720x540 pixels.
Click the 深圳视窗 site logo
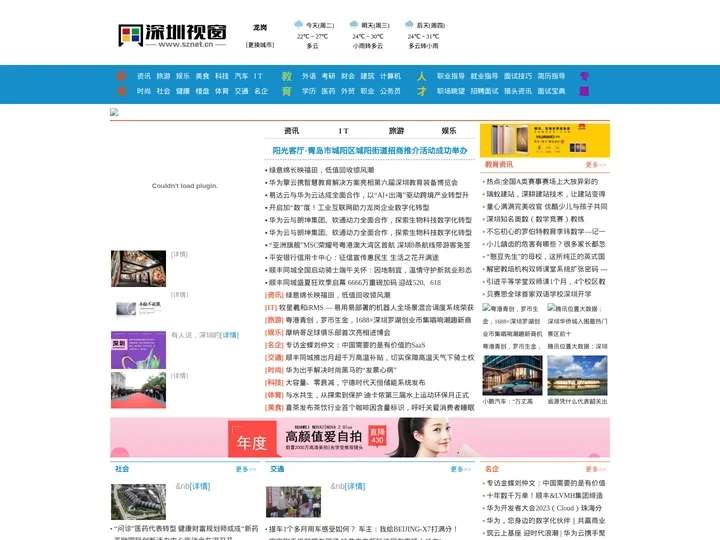click(172, 35)
